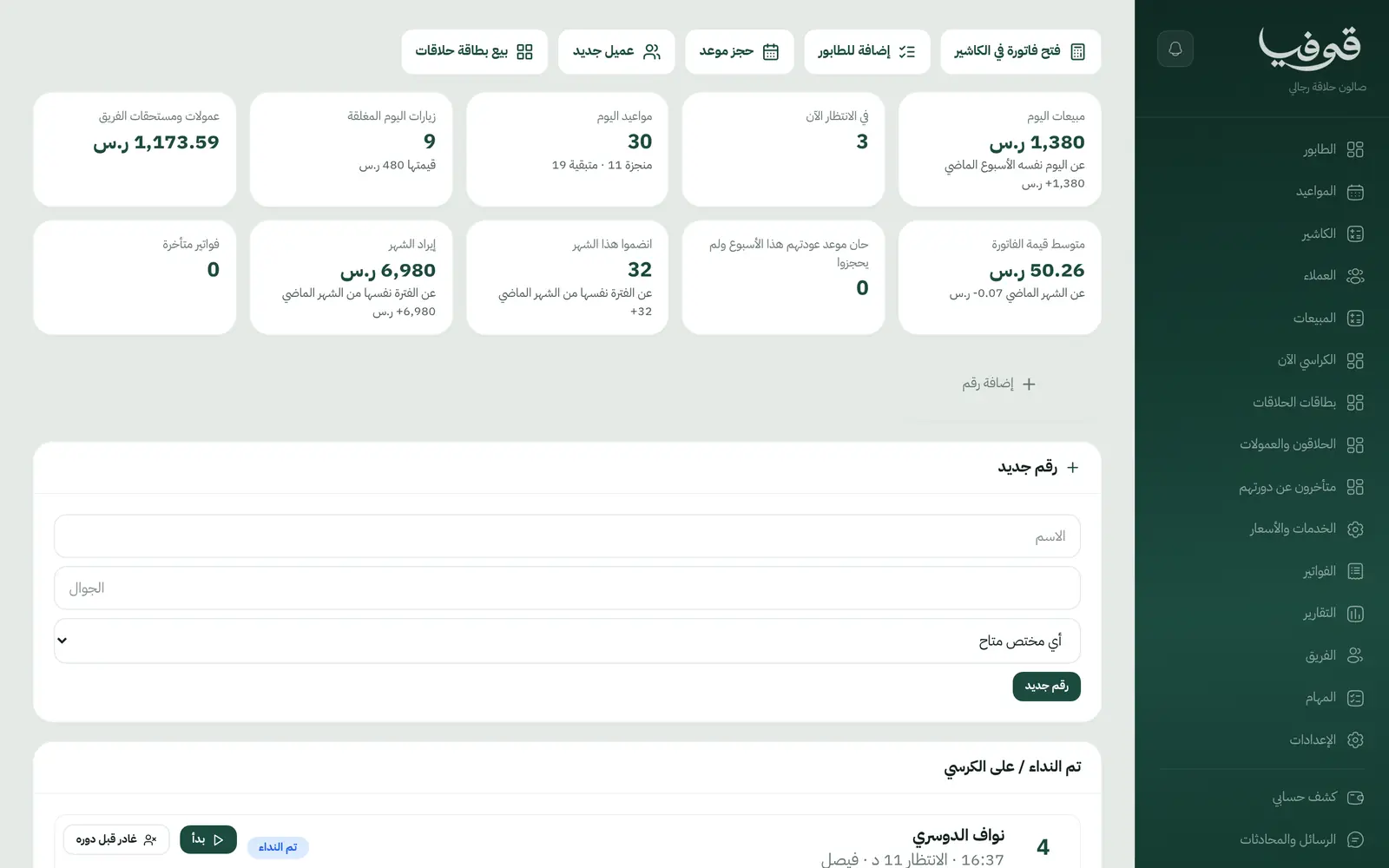1389x868 pixels.
Task: Click the plus icon beside رقم جديد heading
Action: (x=1073, y=467)
